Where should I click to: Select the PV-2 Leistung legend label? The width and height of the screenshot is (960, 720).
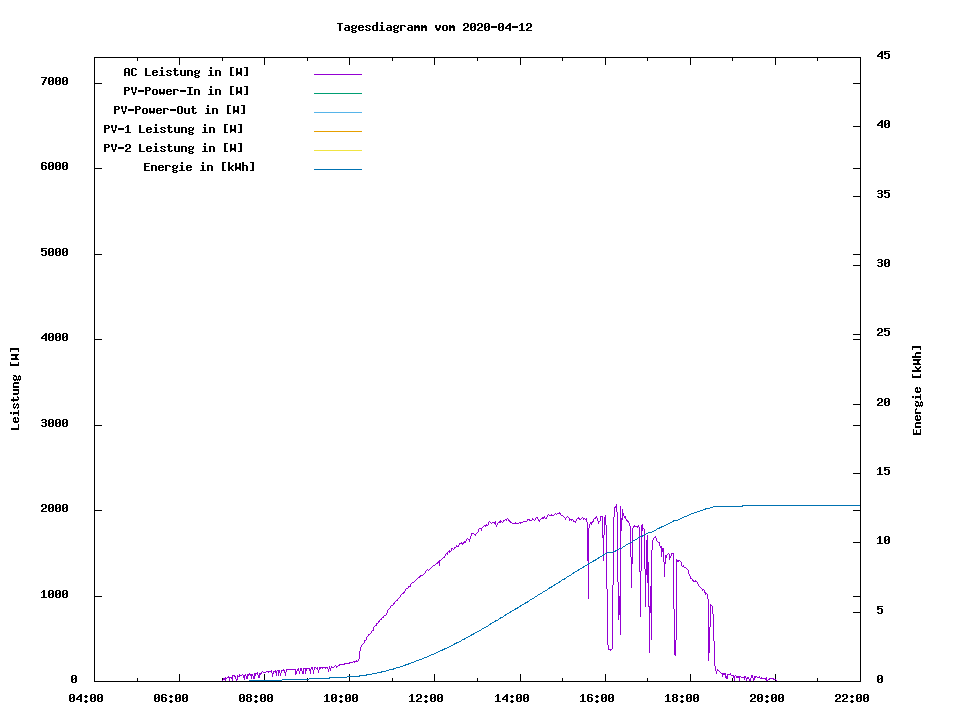tap(173, 148)
